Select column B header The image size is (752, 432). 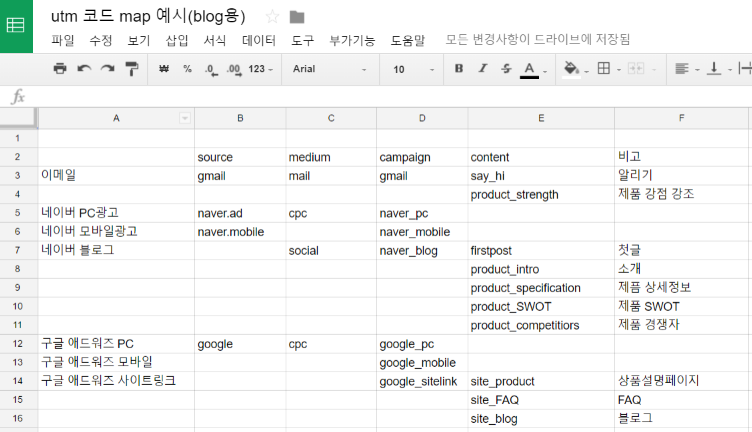[x=240, y=118]
